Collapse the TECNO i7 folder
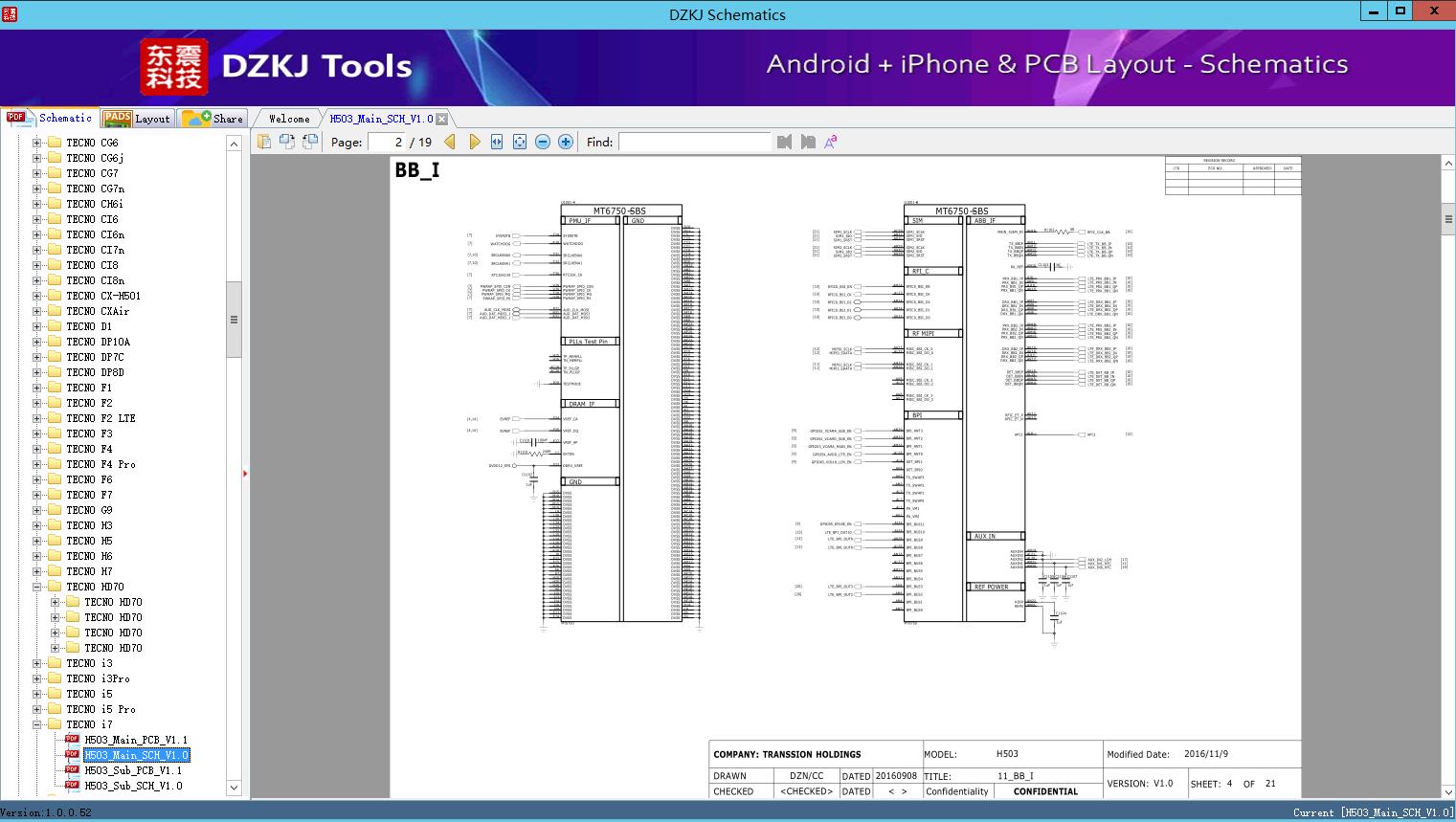This screenshot has height=822, width=1456. [37, 724]
